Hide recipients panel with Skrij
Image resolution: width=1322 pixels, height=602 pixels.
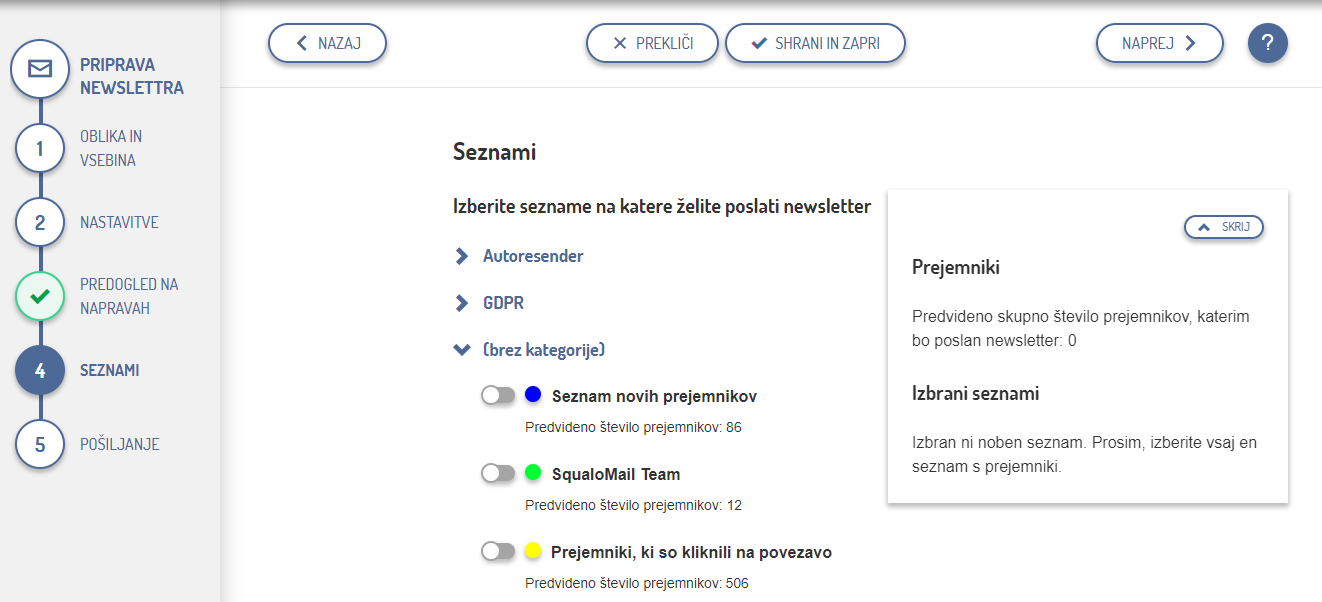tap(1224, 227)
